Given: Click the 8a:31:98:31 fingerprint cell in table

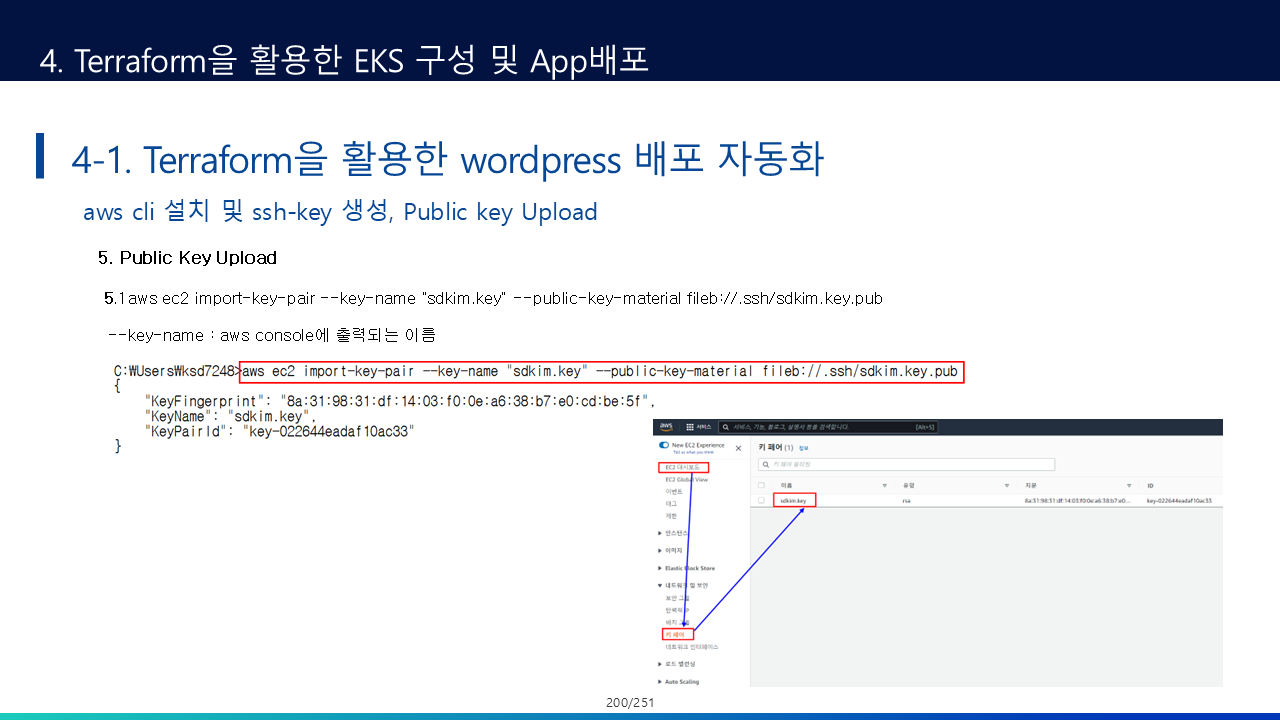Looking at the screenshot, I should point(1076,500).
